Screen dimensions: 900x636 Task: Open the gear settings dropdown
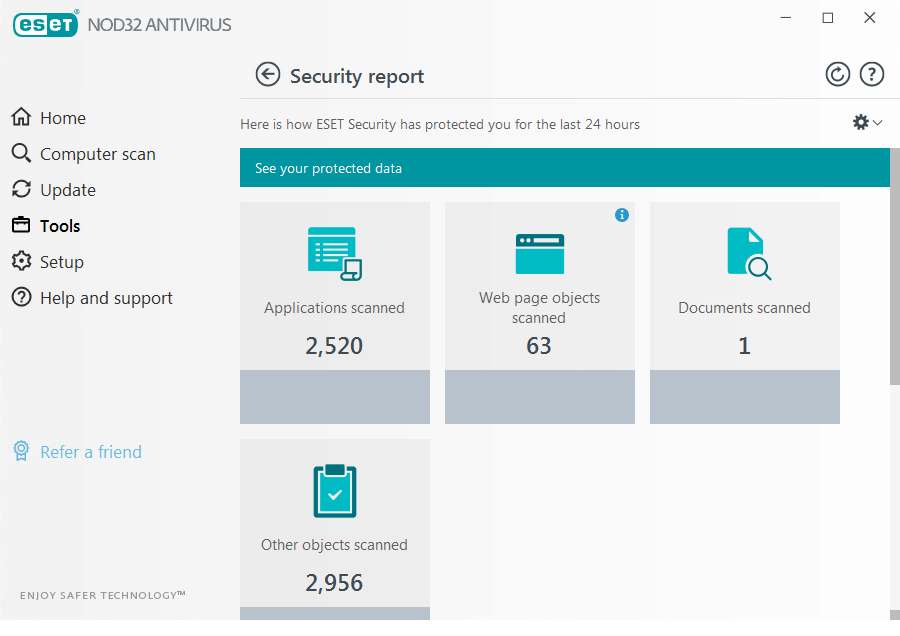point(859,123)
